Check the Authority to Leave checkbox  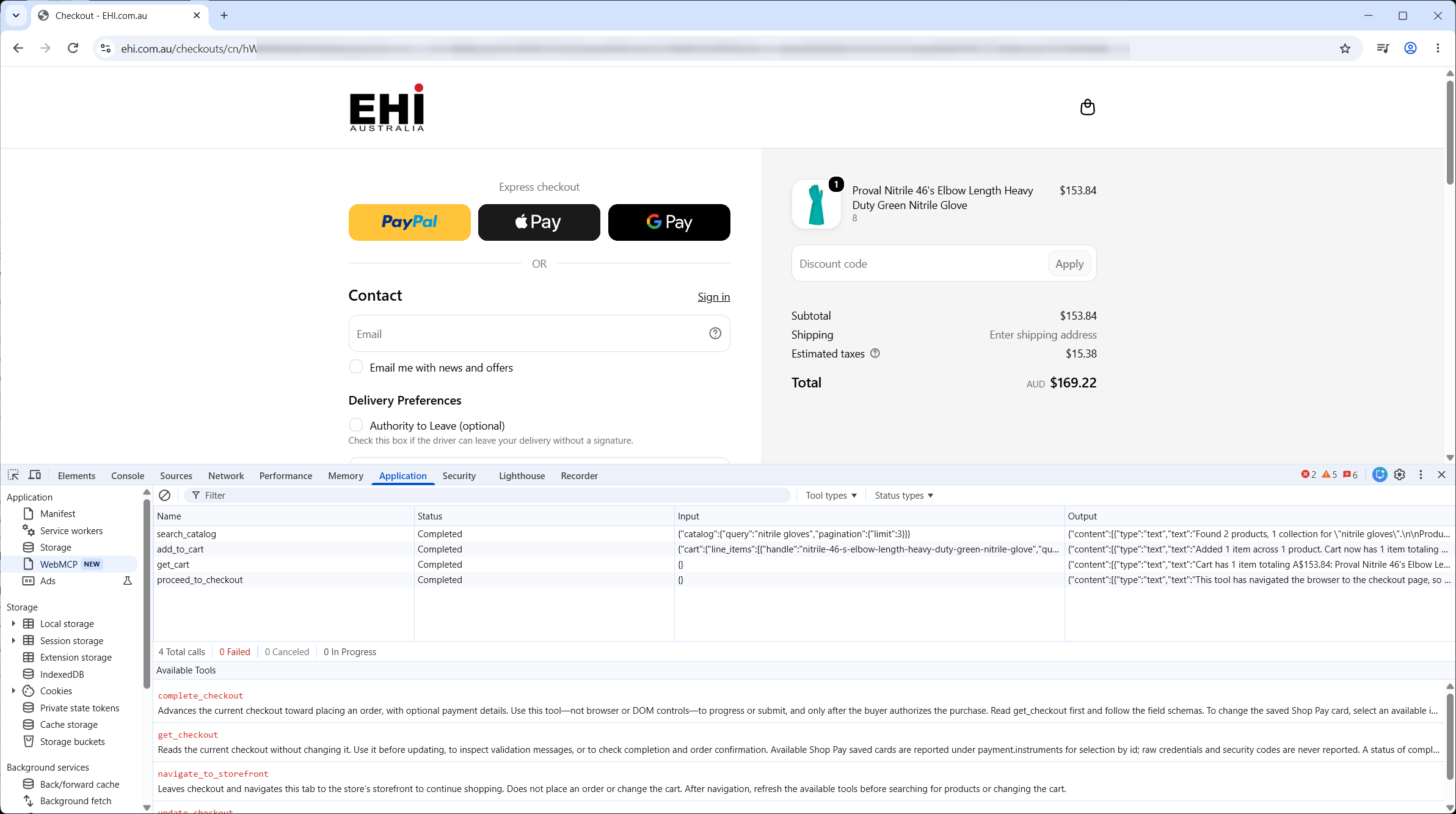click(x=355, y=425)
